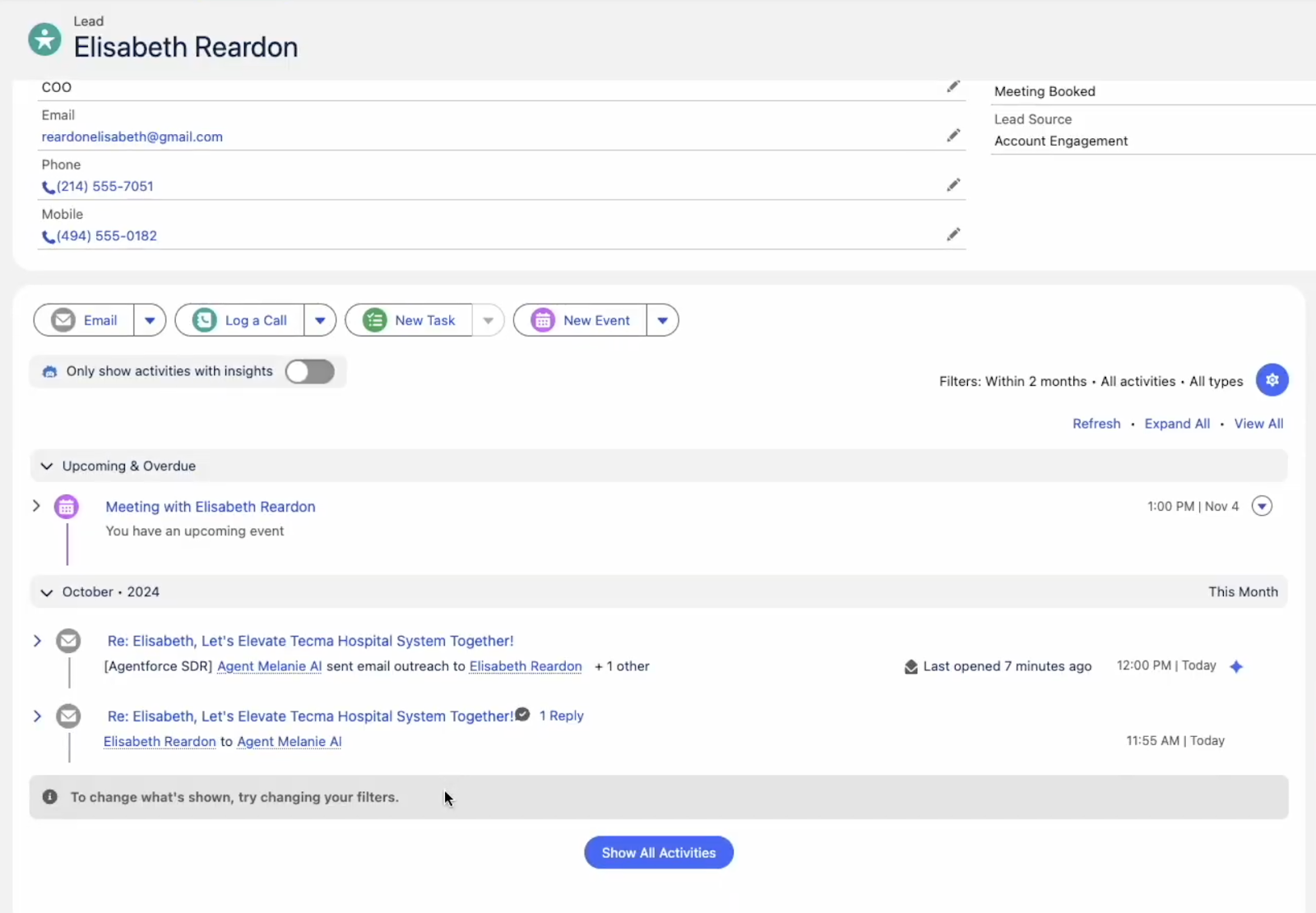Click the New Task checklist icon

coord(375,320)
